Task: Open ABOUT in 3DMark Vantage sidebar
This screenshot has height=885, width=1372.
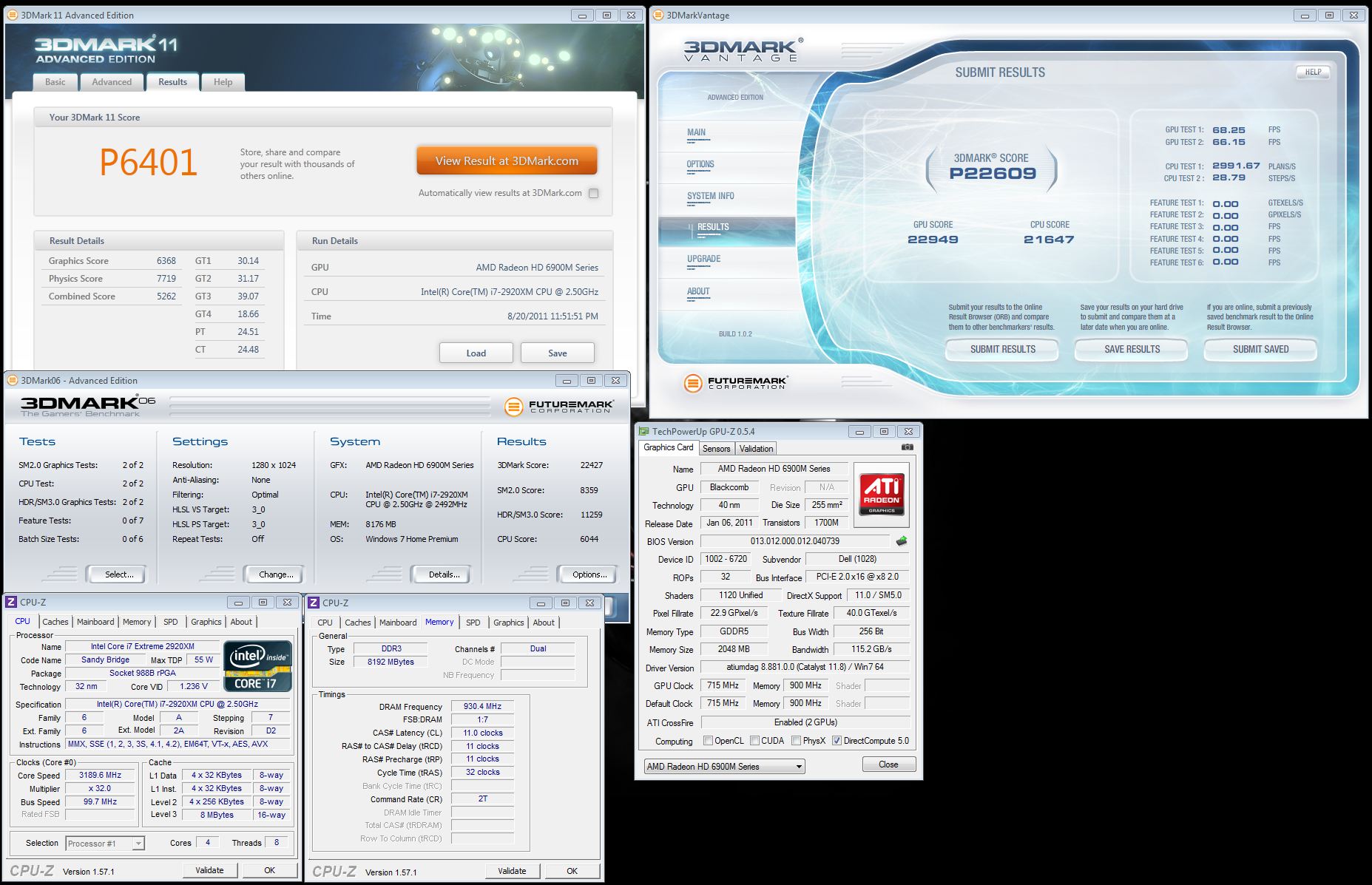Action: [x=698, y=291]
